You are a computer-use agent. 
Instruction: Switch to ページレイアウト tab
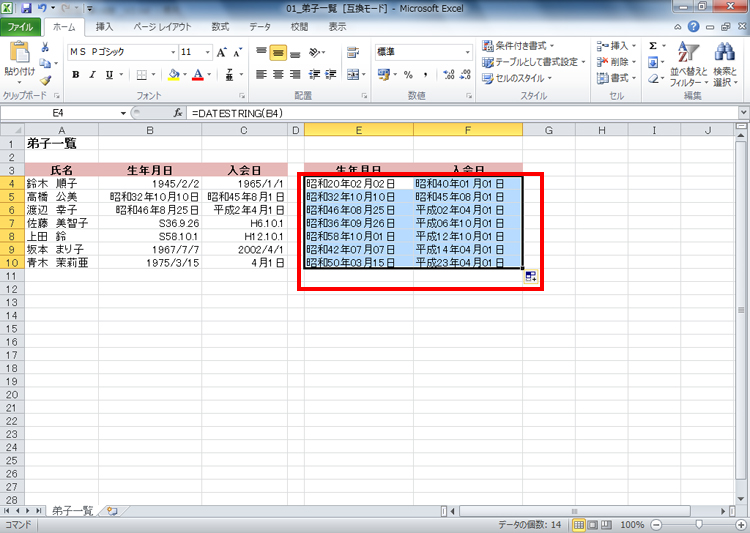(x=162, y=27)
